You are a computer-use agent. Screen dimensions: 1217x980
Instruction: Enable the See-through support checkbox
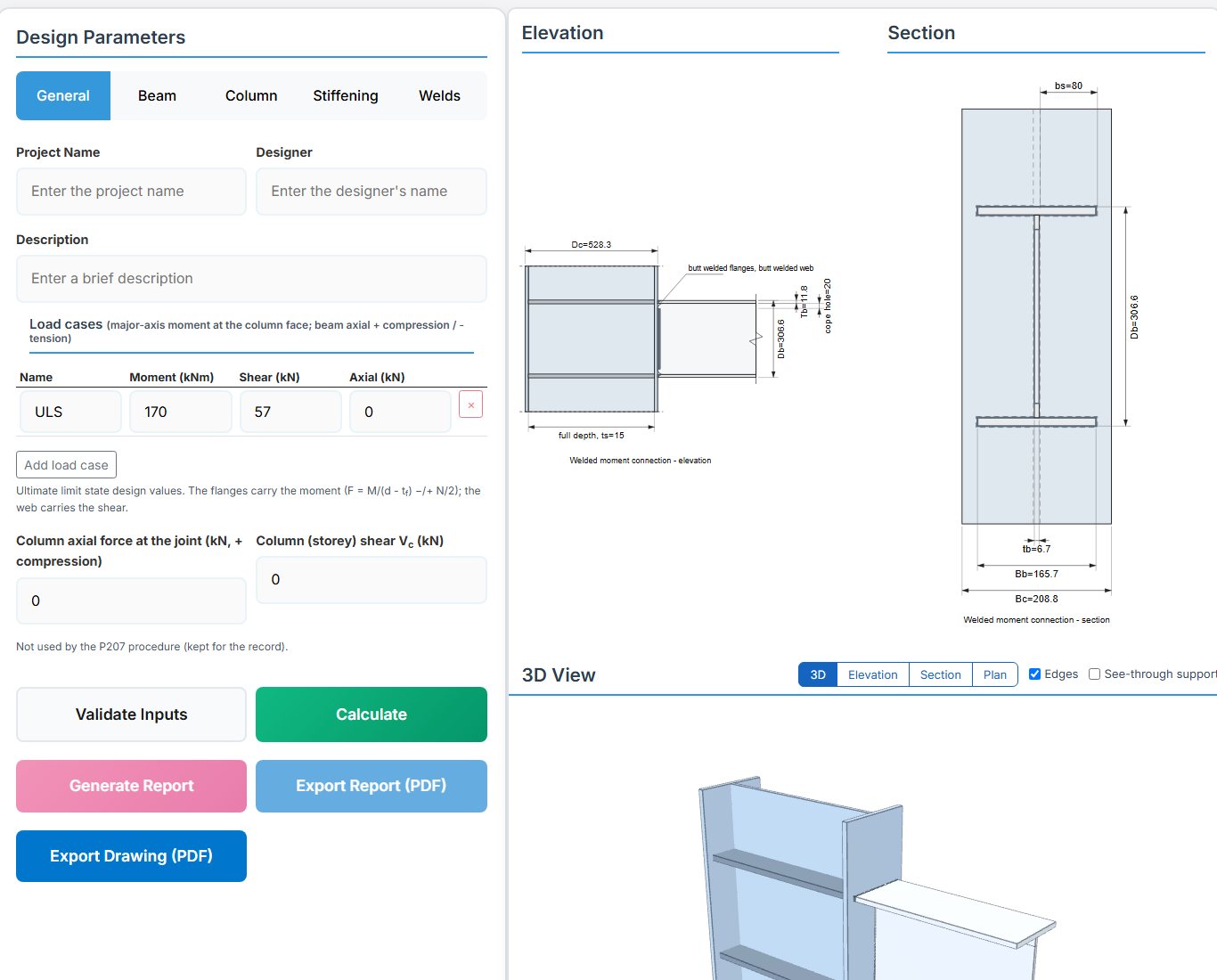[1094, 674]
